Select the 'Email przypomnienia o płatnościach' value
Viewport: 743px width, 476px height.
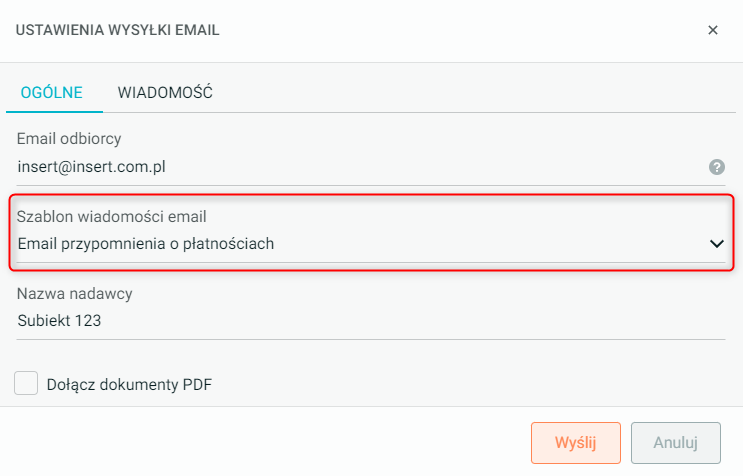click(x=146, y=243)
